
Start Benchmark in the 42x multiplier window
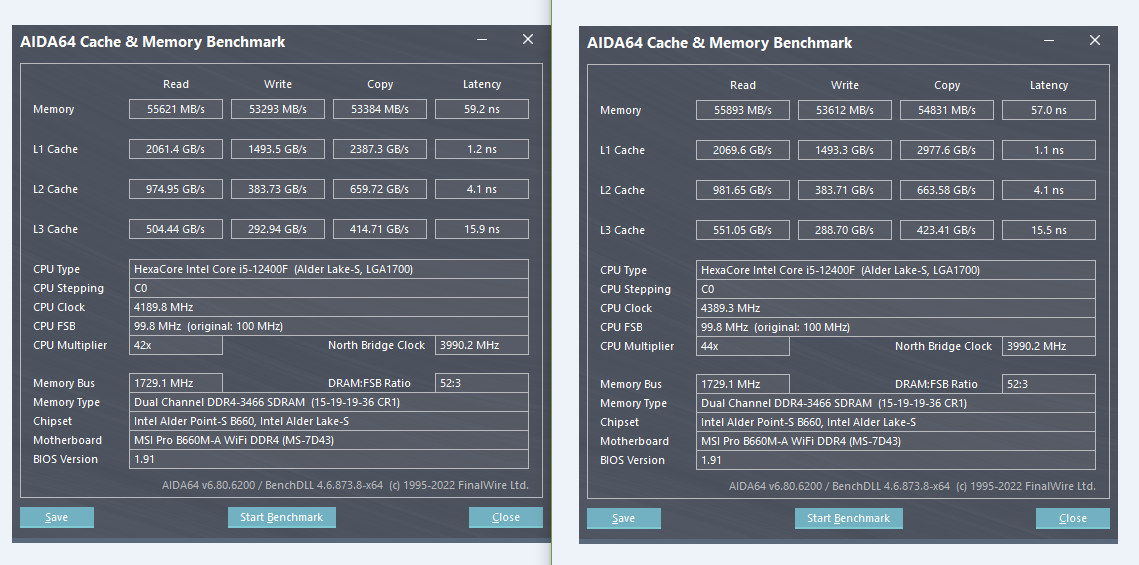point(282,517)
